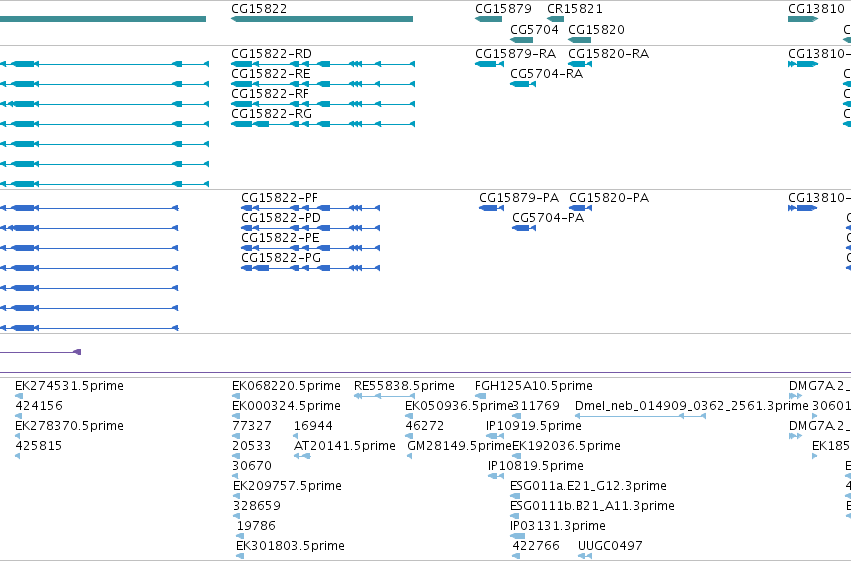
Task: Click the purple arrow feature glyph
Action: pyautogui.click(x=77, y=352)
